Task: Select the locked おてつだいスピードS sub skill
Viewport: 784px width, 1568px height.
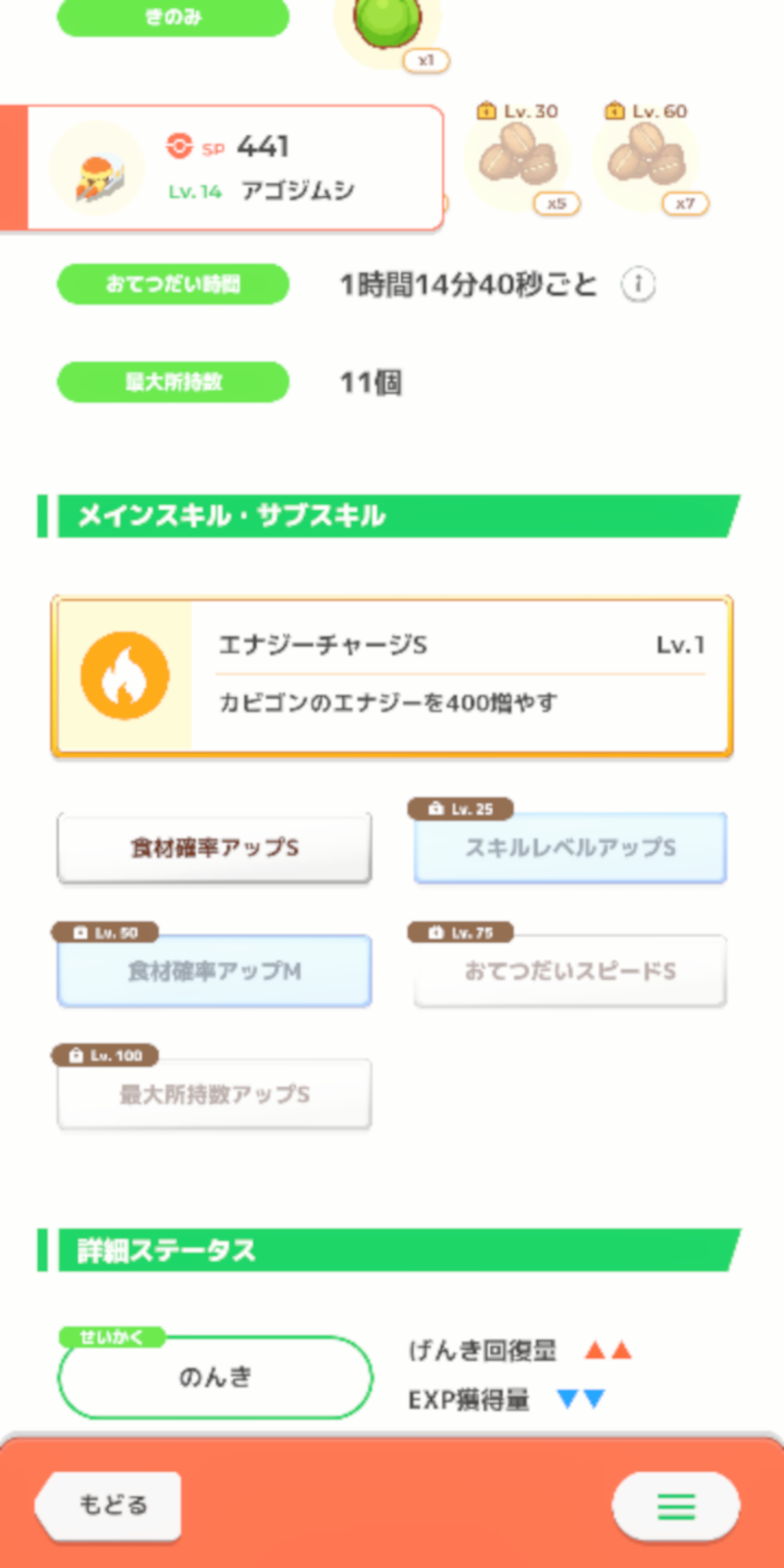Action: pyautogui.click(x=570, y=971)
